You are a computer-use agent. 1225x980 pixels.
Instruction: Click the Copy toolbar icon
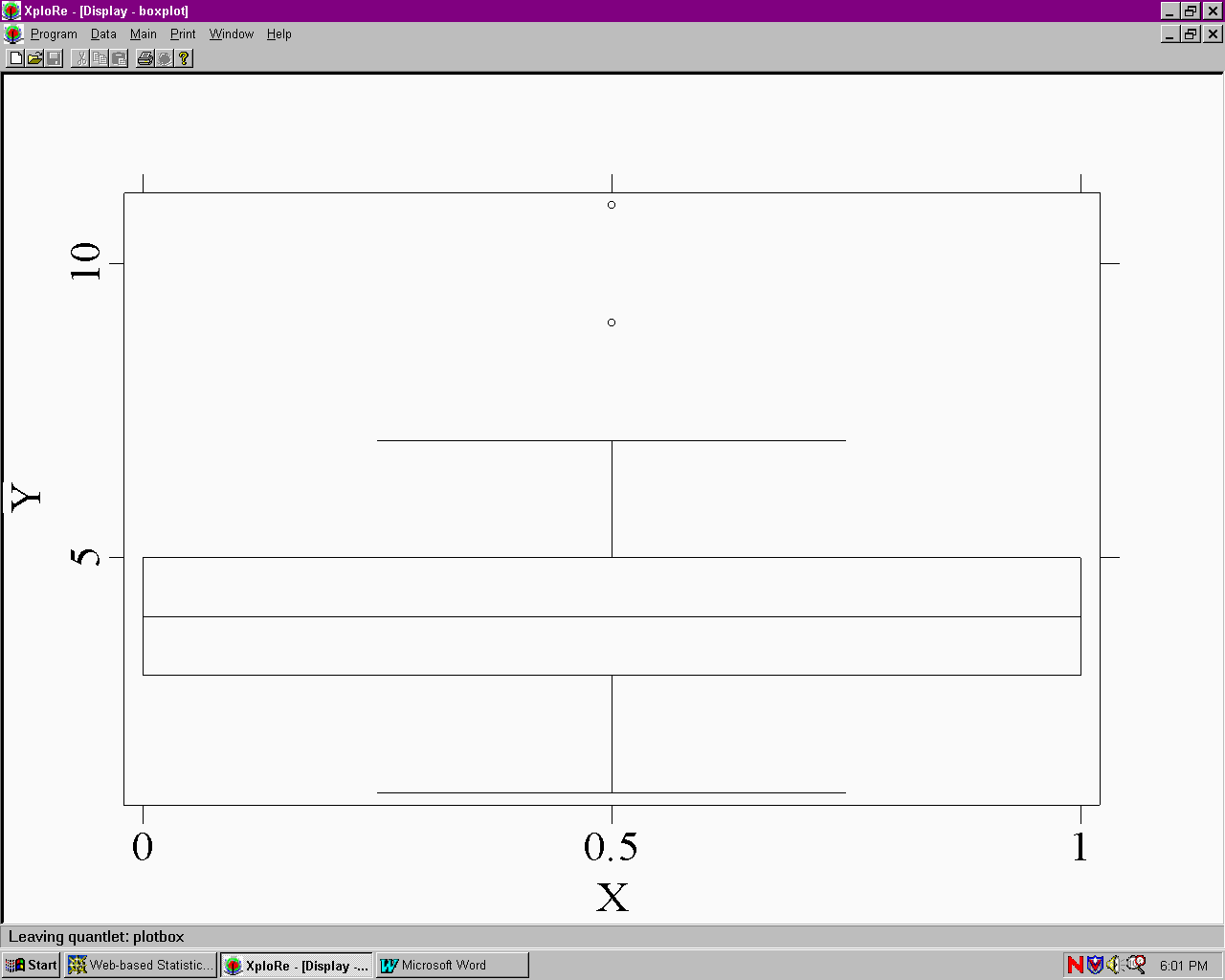click(x=100, y=58)
